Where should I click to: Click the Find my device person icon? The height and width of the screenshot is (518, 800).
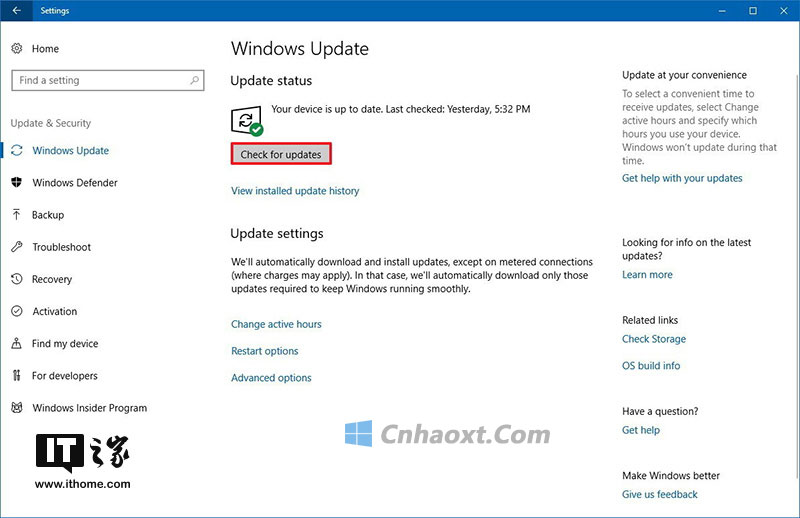click(x=17, y=343)
